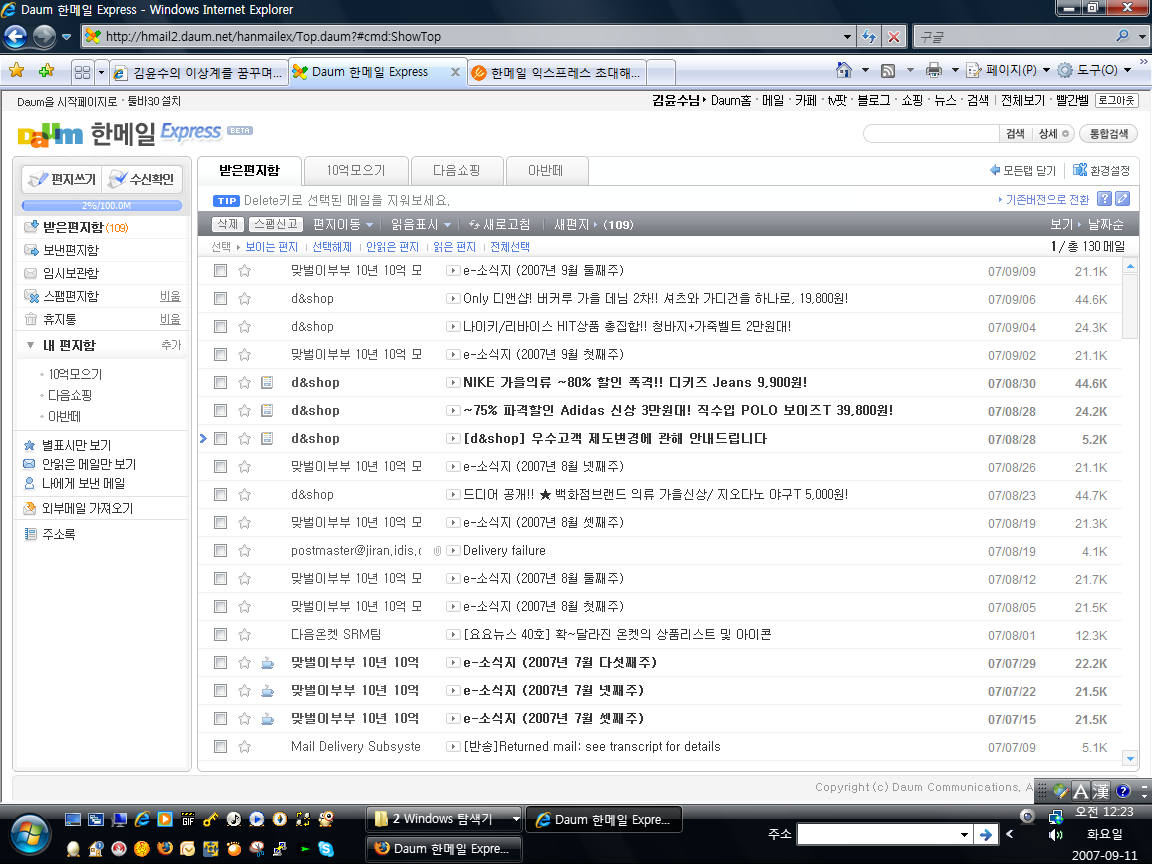Click the 로그아웃 button
The width and height of the screenshot is (1152, 864).
(1117, 100)
